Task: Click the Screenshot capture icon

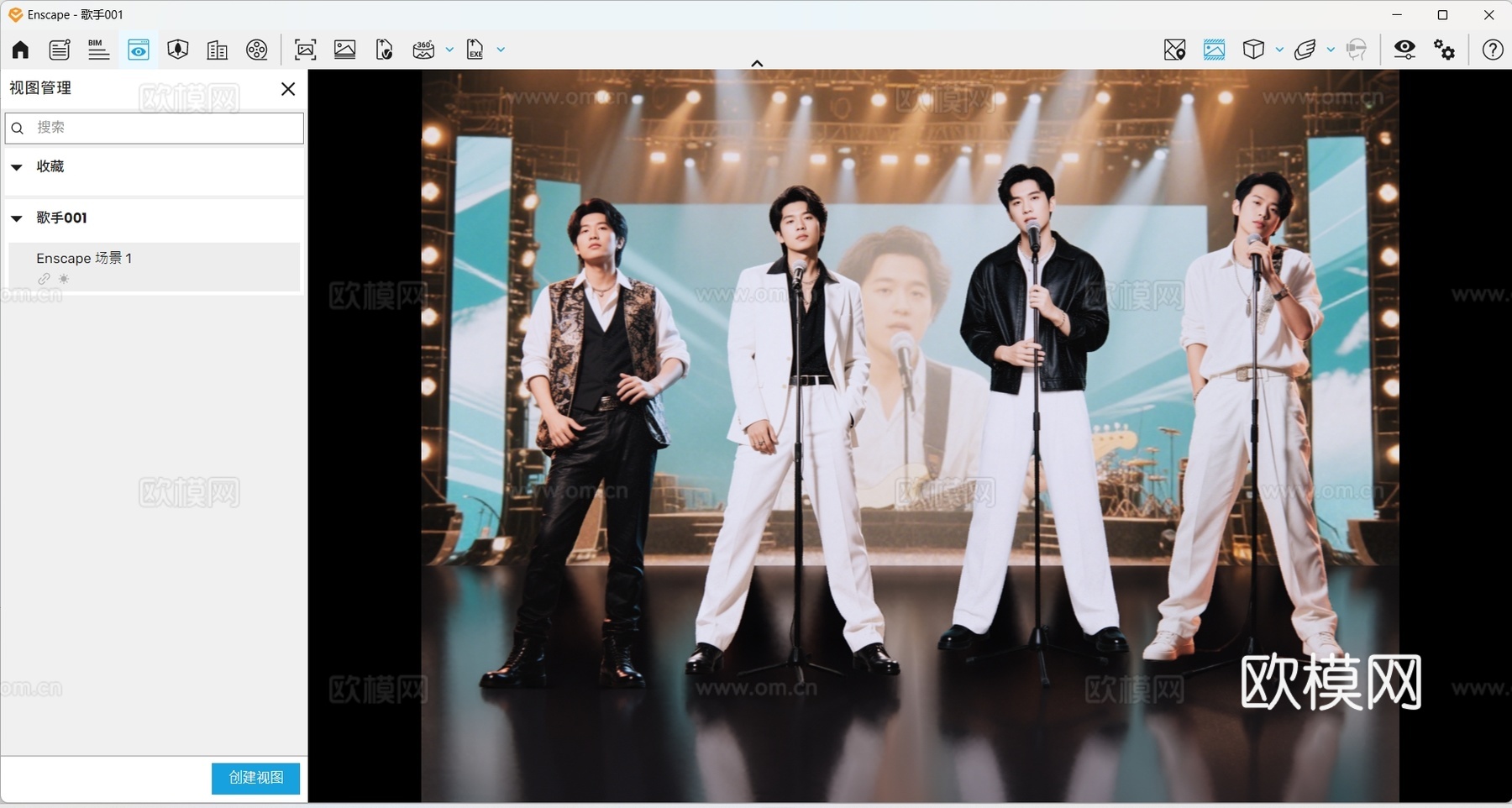Action: [305, 50]
